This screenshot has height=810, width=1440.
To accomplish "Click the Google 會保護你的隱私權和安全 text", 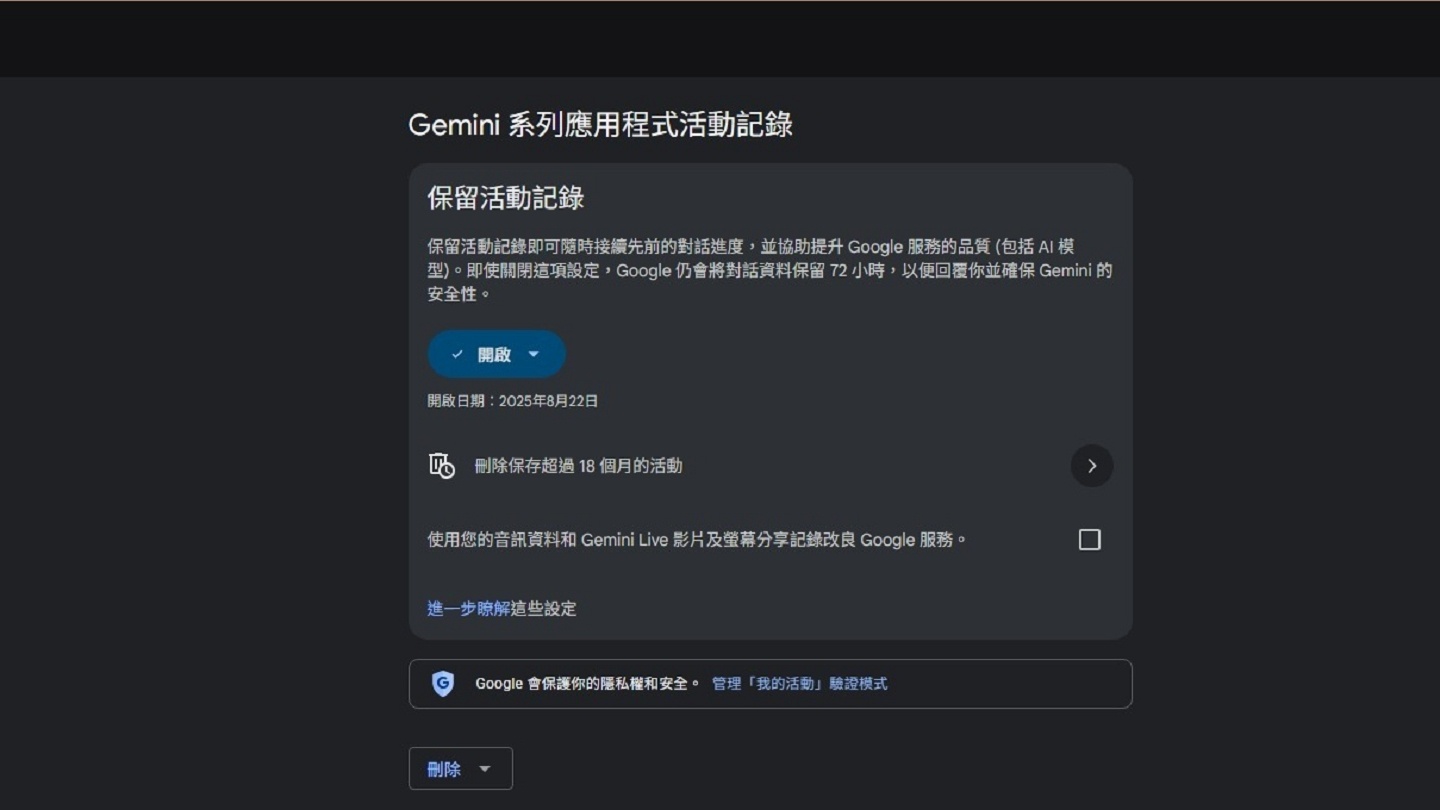I will tap(587, 684).
